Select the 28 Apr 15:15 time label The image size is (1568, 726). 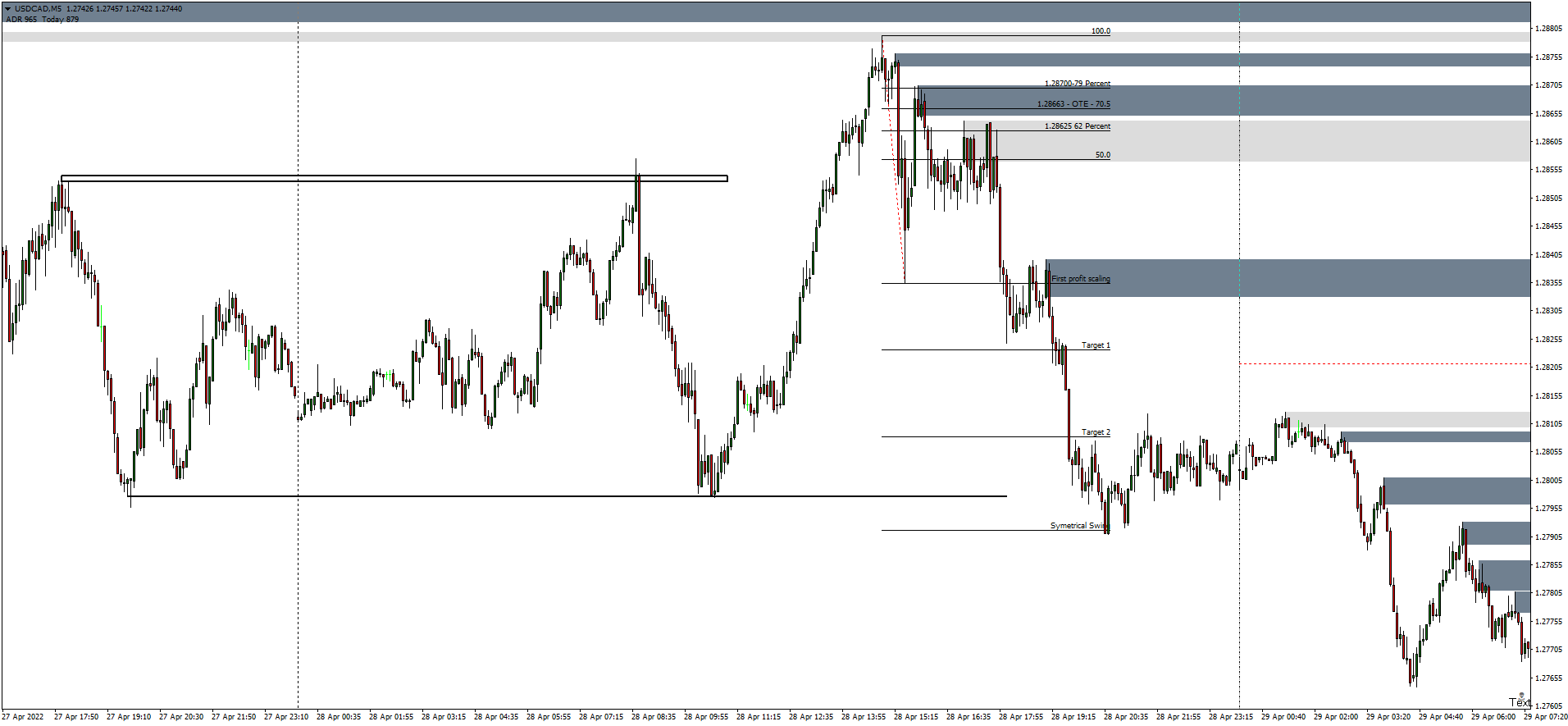tap(916, 717)
